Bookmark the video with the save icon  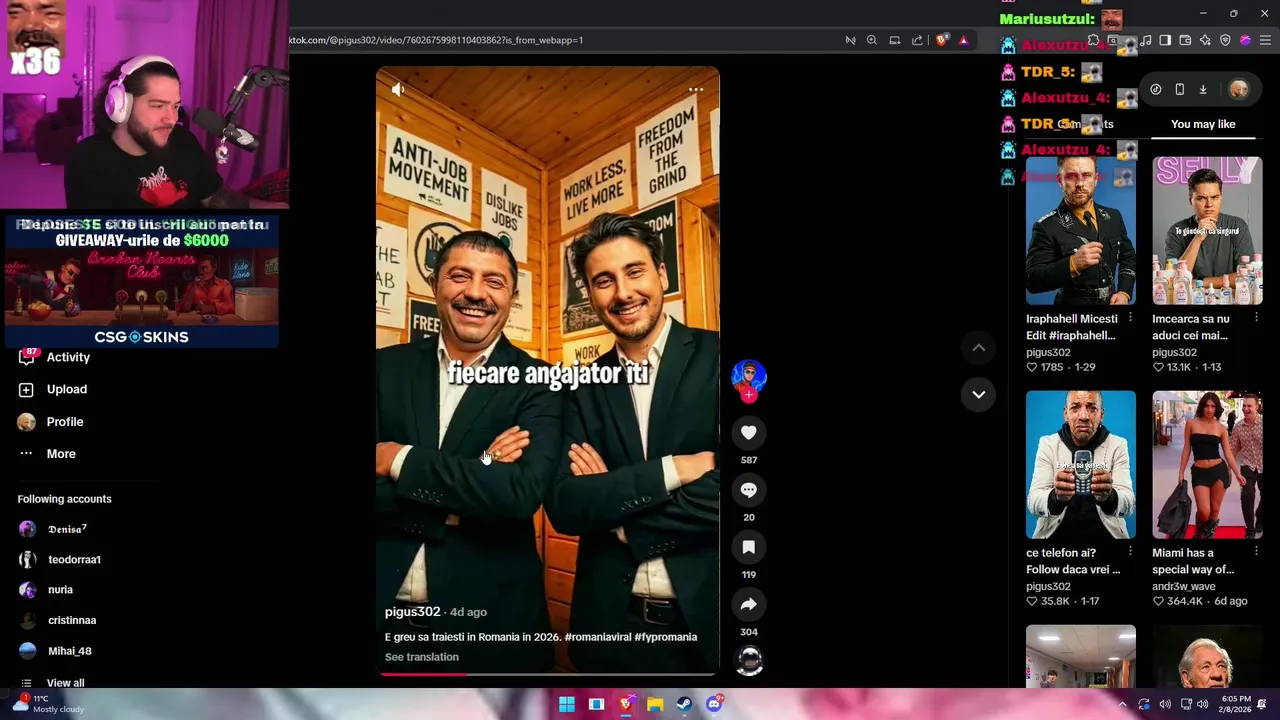[x=749, y=547]
